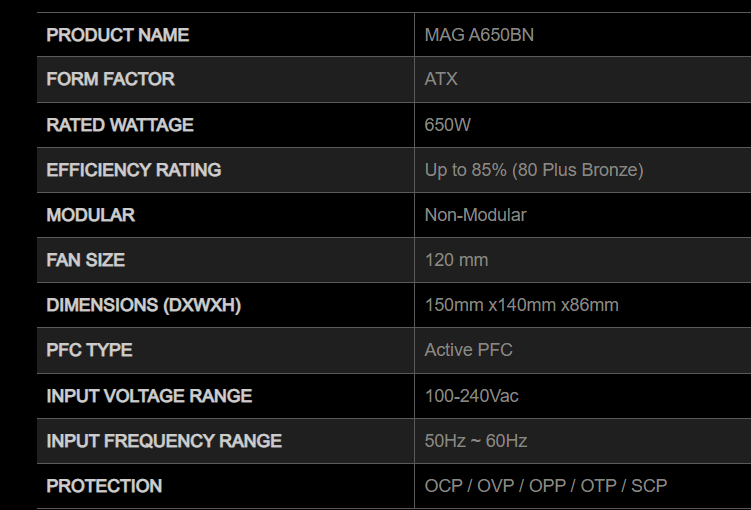Viewport: 751px width, 510px height.
Task: Click the INPUT VOLTAGE RANGE label
Action: 149,396
